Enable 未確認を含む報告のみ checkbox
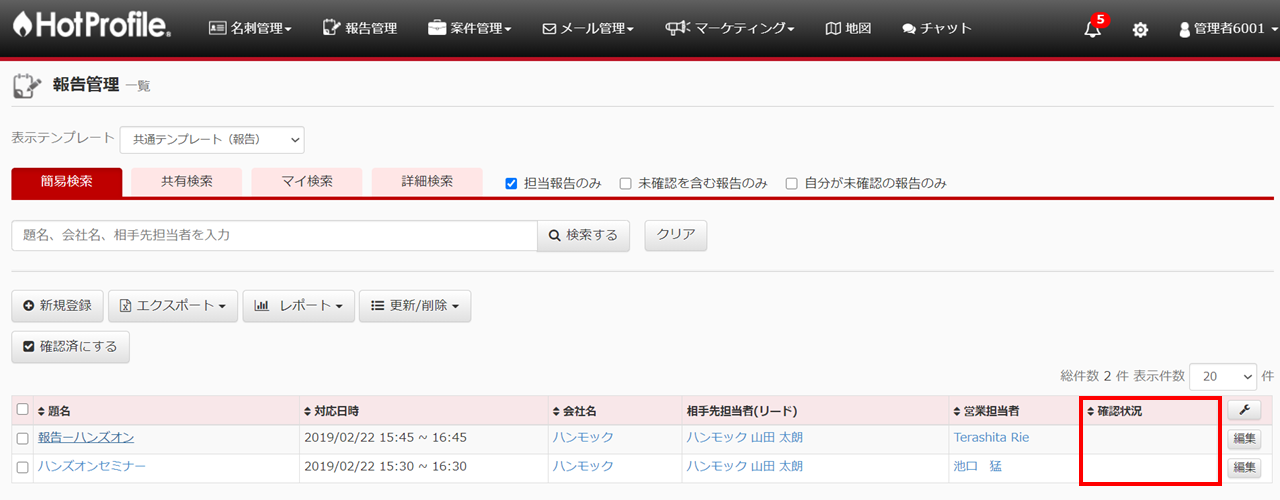 pos(625,183)
